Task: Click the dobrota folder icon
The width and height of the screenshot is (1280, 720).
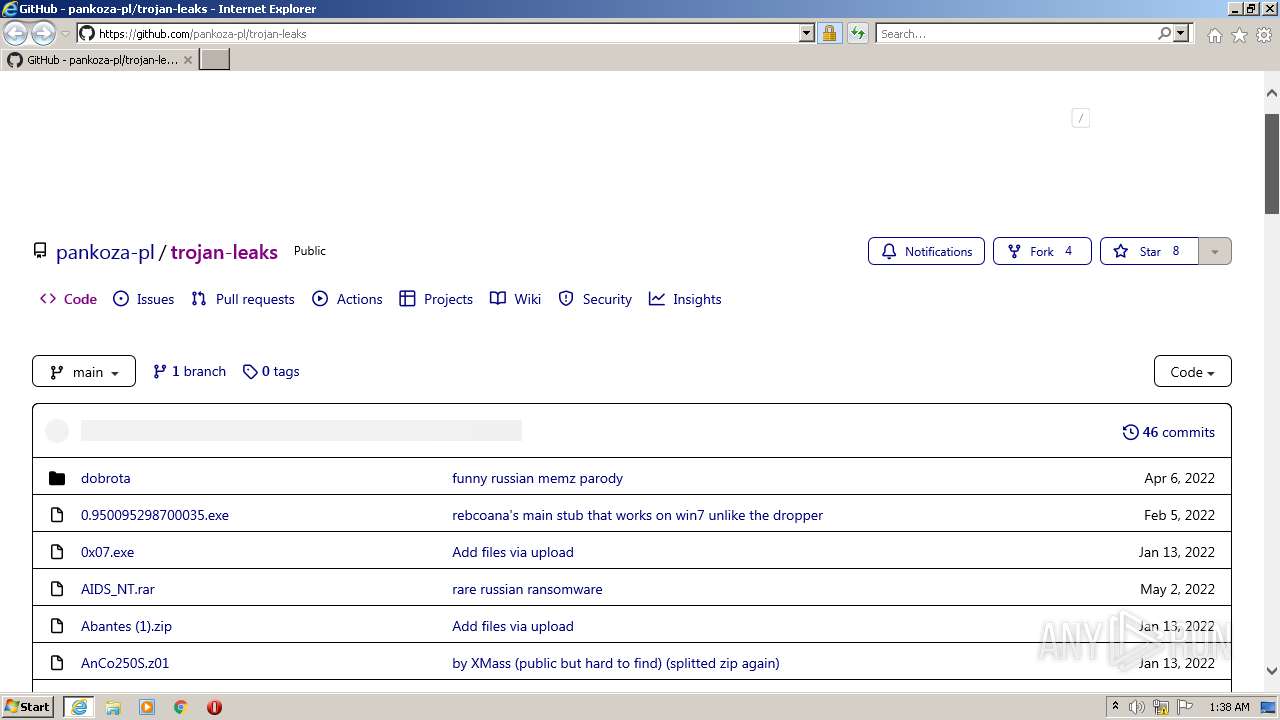Action: click(x=57, y=478)
